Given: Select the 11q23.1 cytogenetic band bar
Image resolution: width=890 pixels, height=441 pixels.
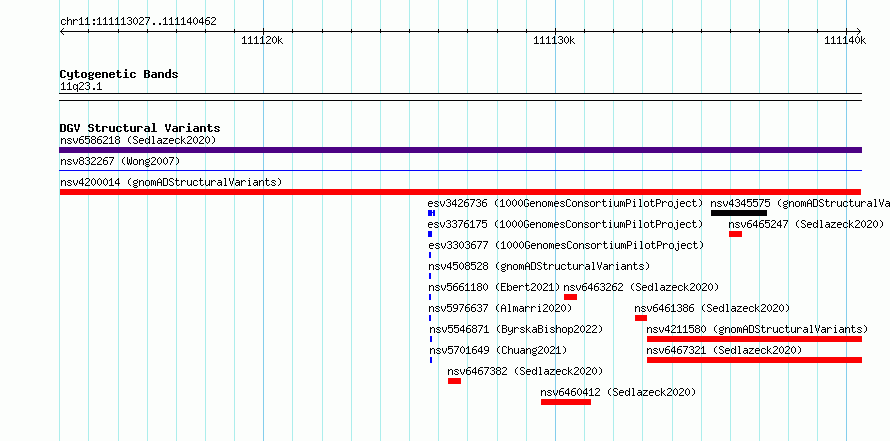Looking at the screenshot, I should pyautogui.click(x=460, y=97).
